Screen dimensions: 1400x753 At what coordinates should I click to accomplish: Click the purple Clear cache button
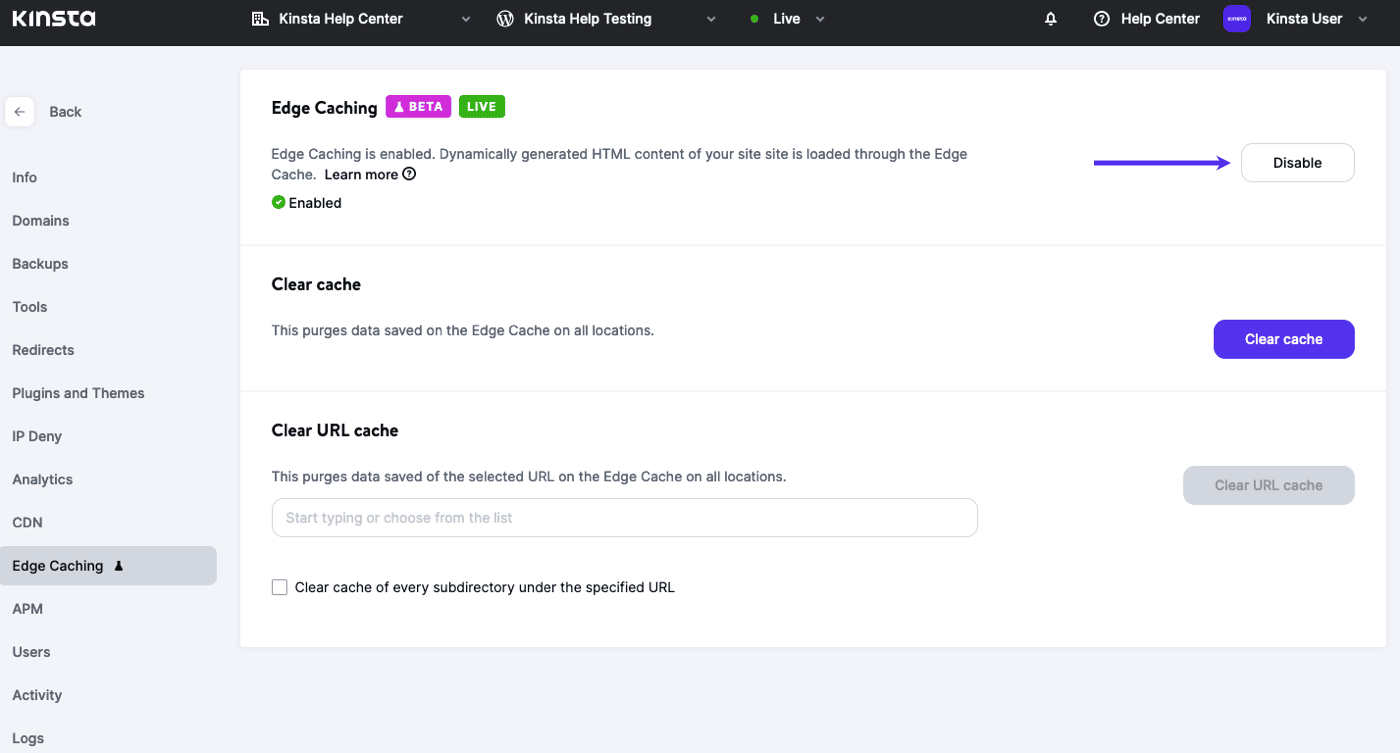[x=1284, y=339]
